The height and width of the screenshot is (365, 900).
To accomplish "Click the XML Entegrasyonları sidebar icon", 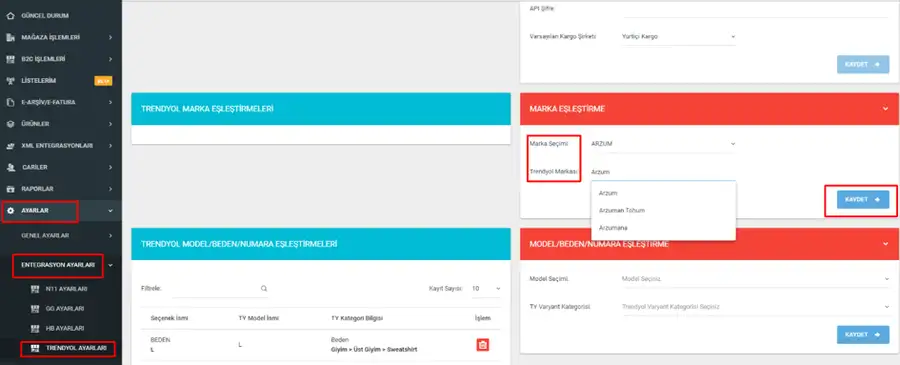I will pos(10,146).
